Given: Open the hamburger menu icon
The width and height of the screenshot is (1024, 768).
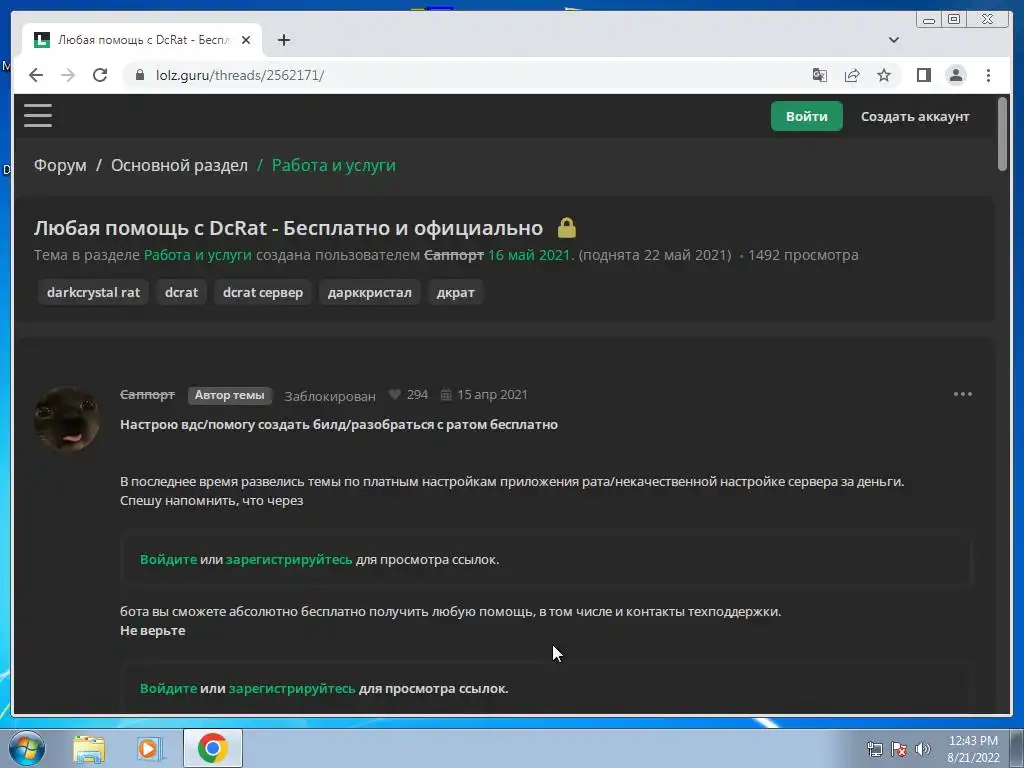Looking at the screenshot, I should coord(38,116).
